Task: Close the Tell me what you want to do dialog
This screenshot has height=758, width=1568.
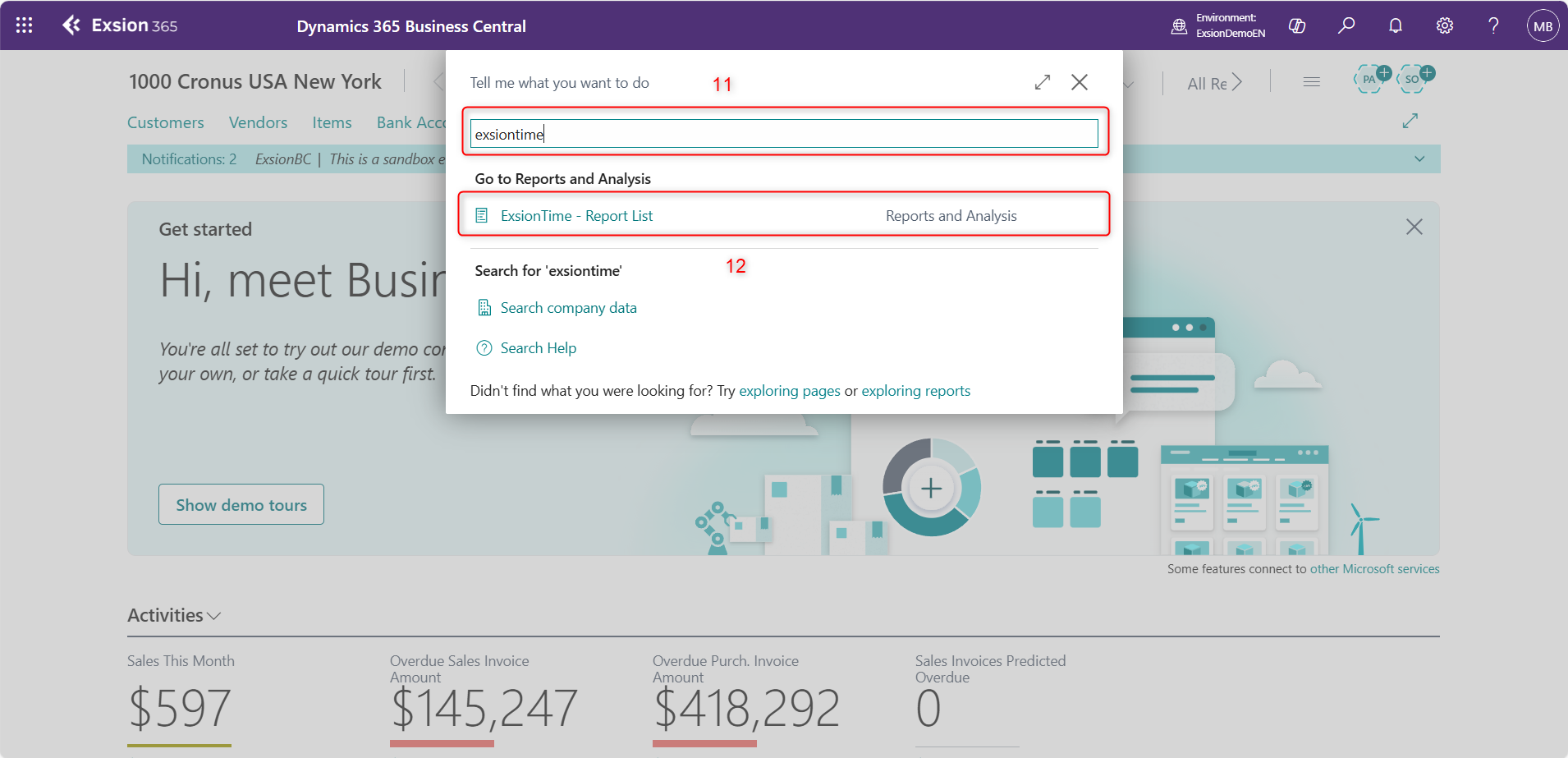Action: (x=1080, y=82)
